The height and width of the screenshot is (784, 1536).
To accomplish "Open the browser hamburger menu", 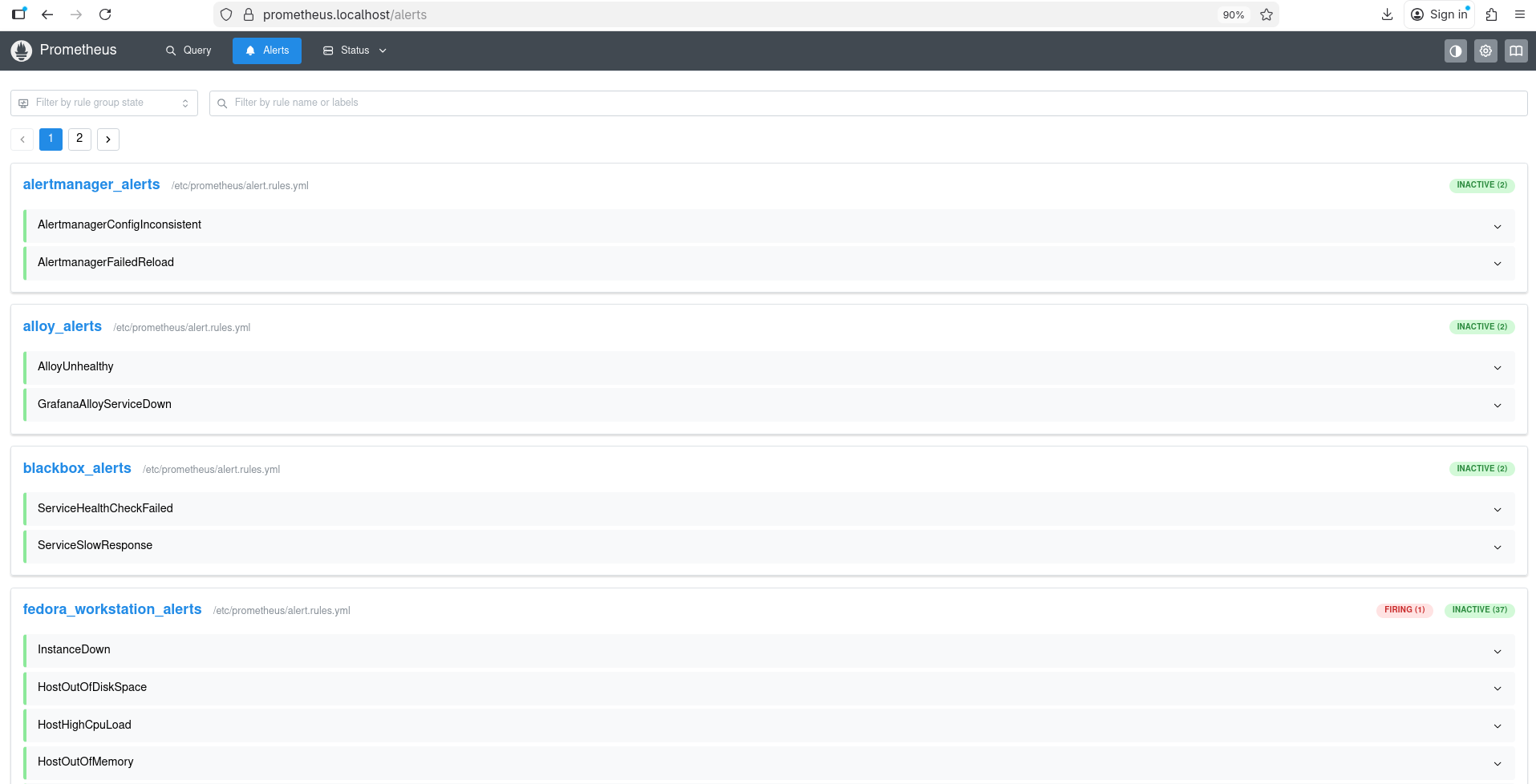I will 1520,14.
